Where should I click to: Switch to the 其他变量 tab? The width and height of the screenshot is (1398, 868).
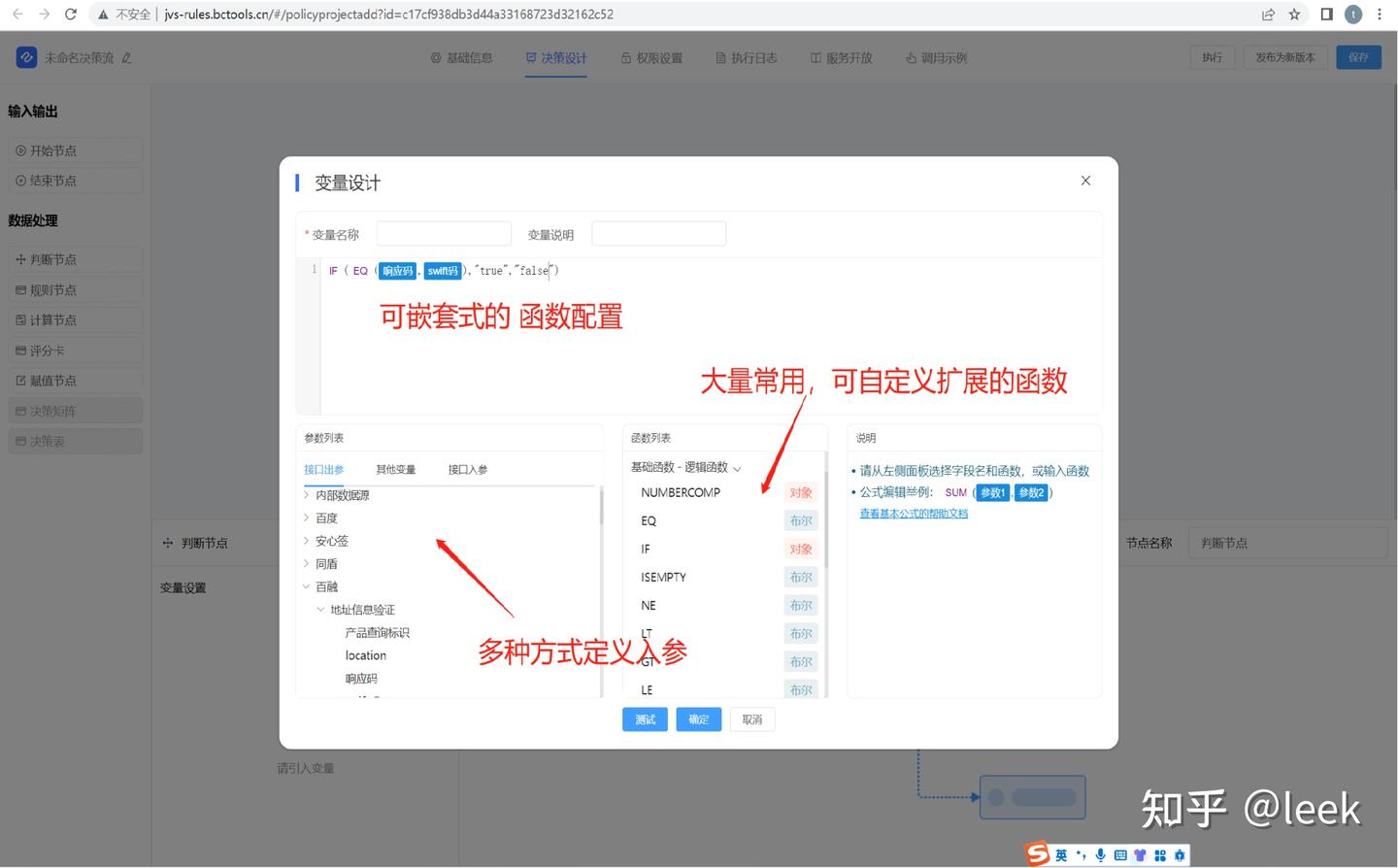395,469
